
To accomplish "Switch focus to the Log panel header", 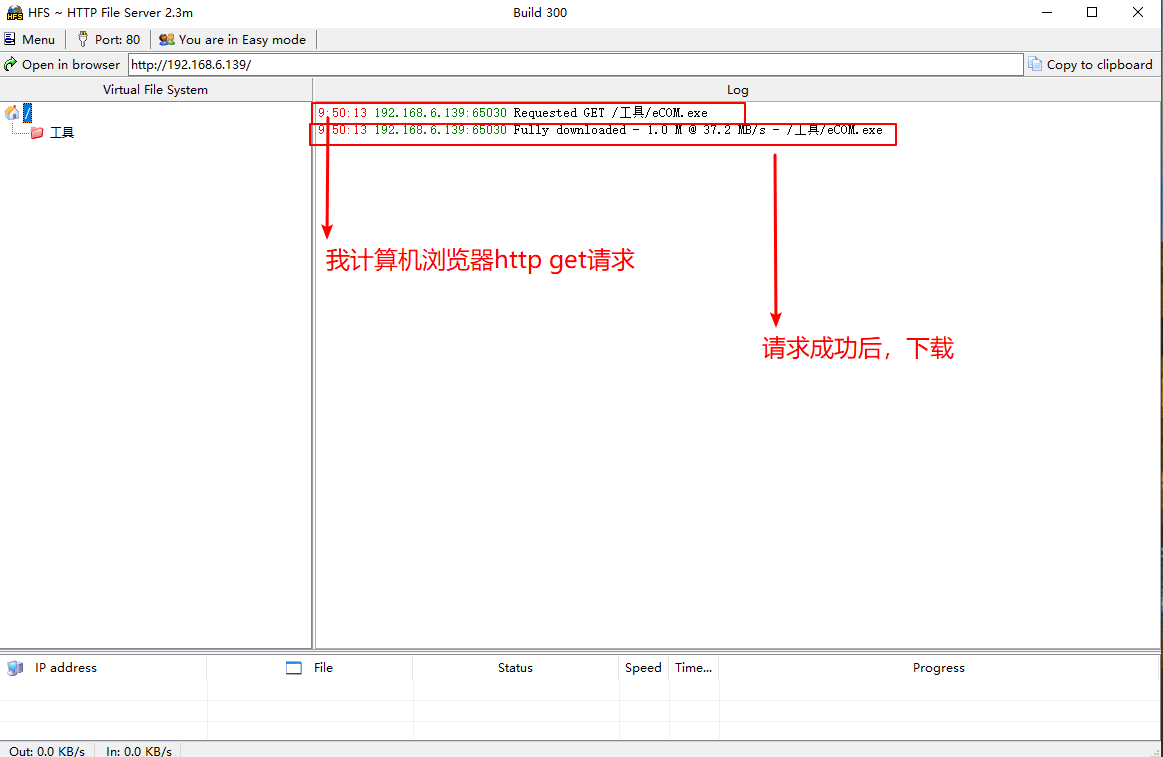I will point(738,89).
